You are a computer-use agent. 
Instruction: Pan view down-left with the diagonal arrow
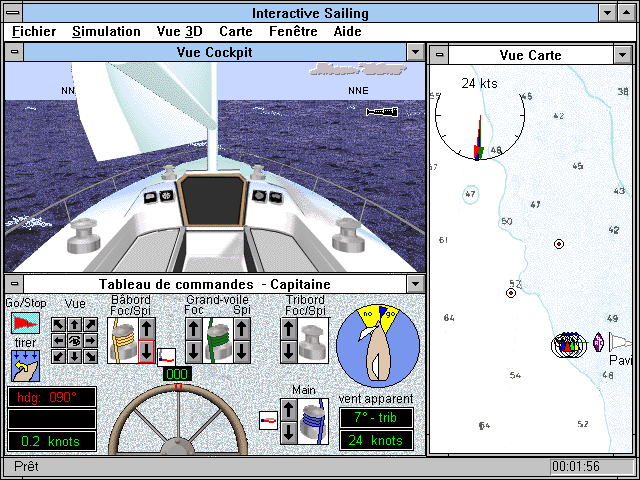[x=59, y=356]
